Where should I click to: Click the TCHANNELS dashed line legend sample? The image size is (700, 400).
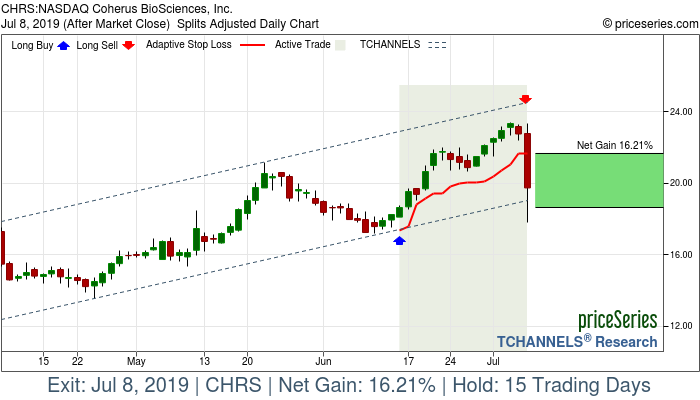coord(437,45)
